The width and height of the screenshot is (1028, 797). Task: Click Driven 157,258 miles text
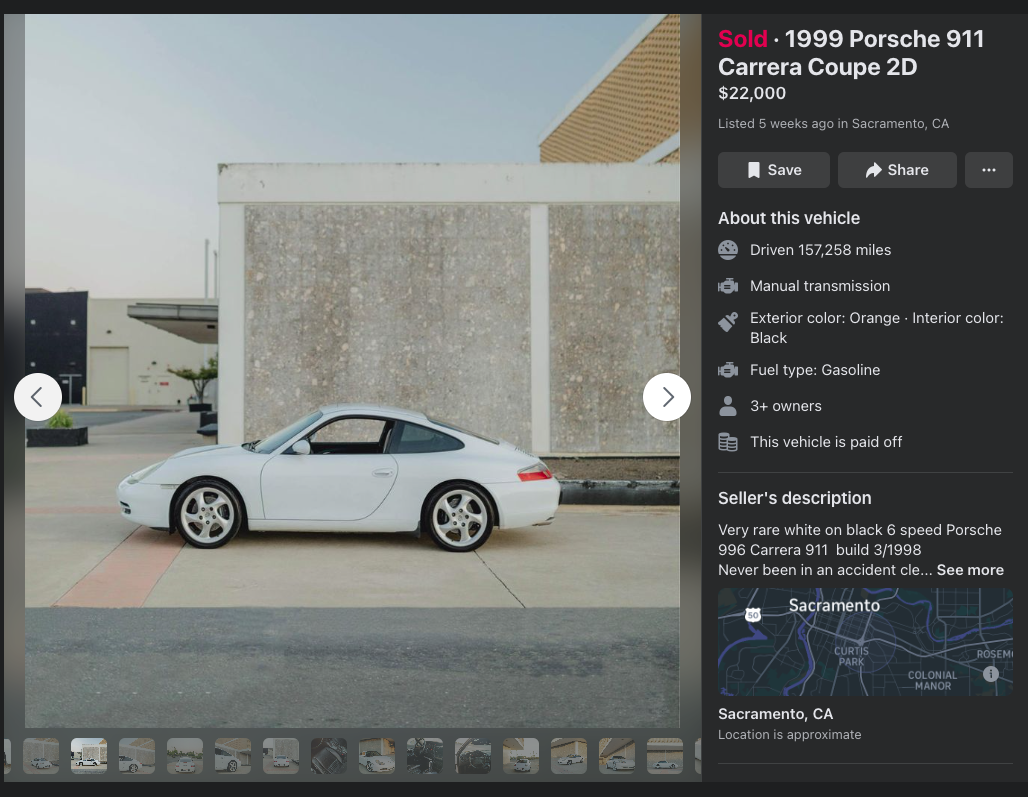coord(820,250)
